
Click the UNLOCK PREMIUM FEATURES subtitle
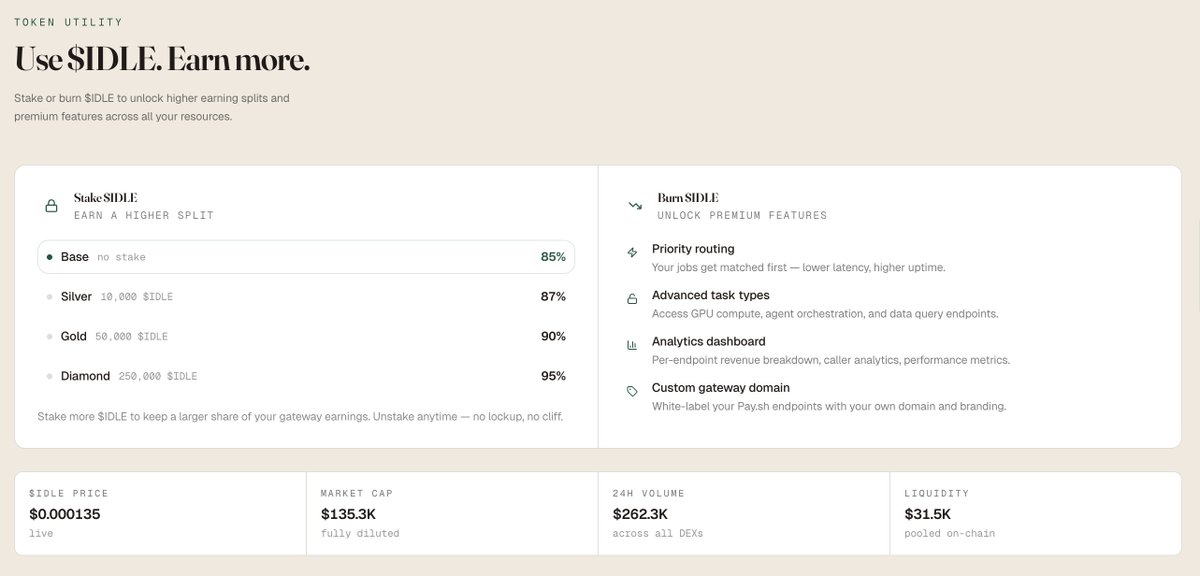(x=742, y=215)
